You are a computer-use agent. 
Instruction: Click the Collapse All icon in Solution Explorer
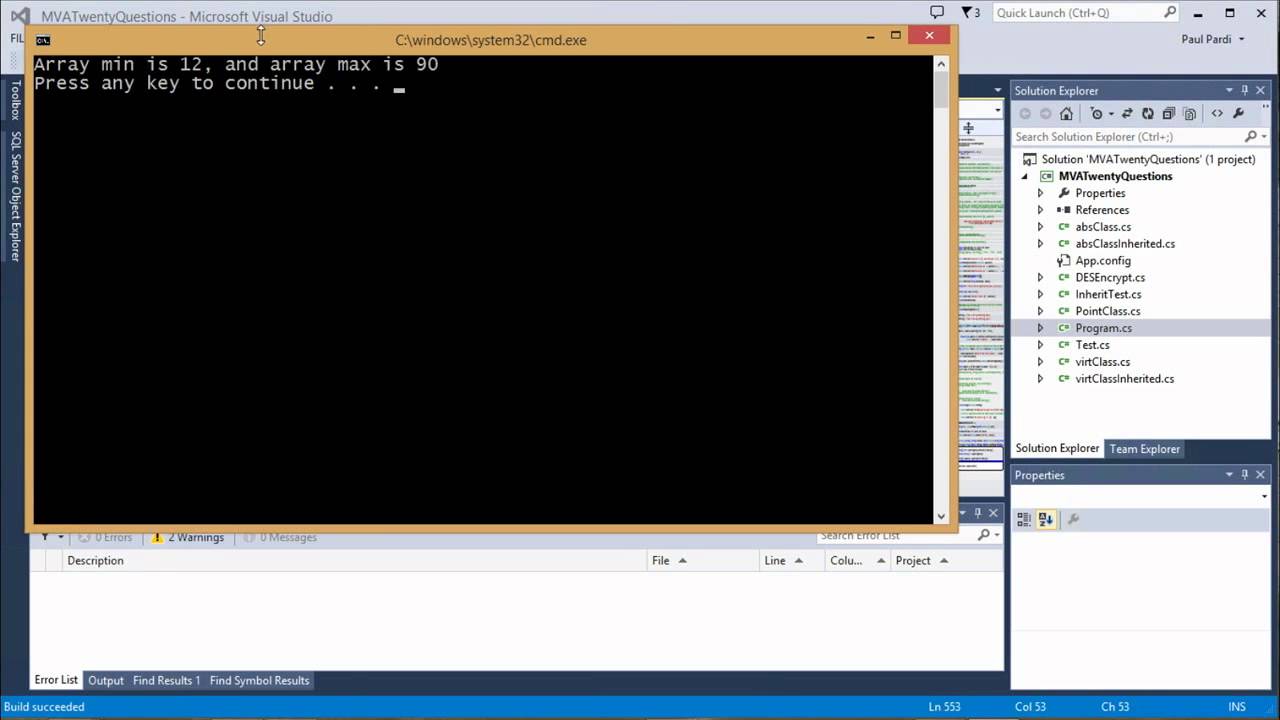coord(1168,114)
